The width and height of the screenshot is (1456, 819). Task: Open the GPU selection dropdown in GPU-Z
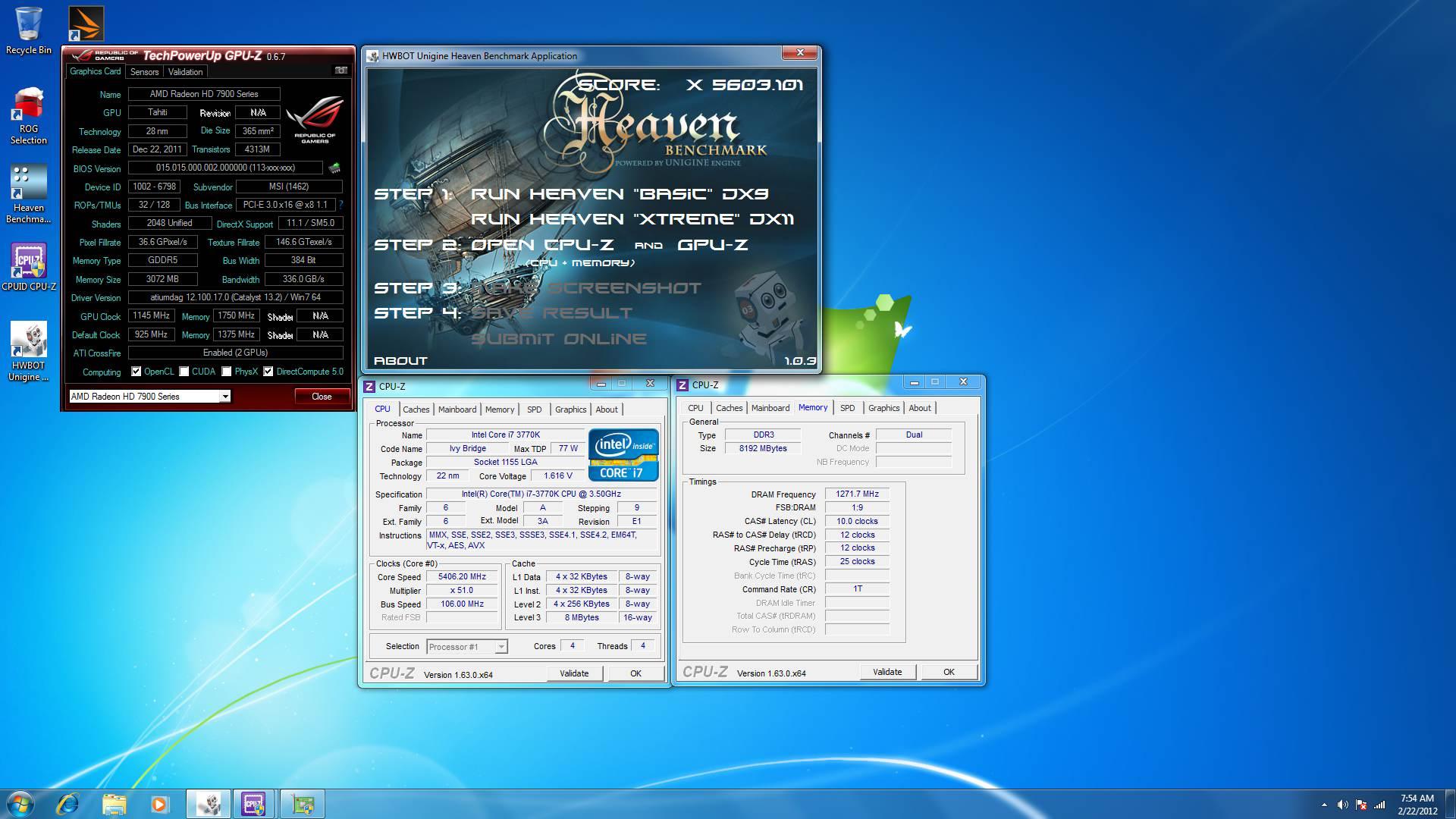tap(225, 397)
